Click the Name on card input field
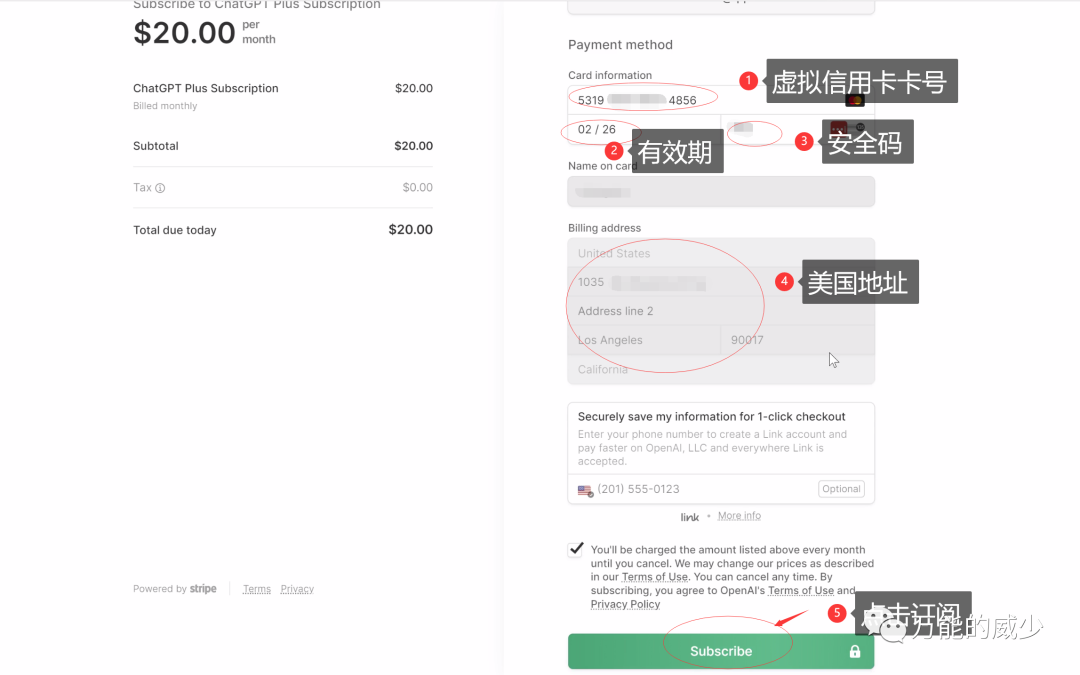1080x675 pixels. (720, 192)
